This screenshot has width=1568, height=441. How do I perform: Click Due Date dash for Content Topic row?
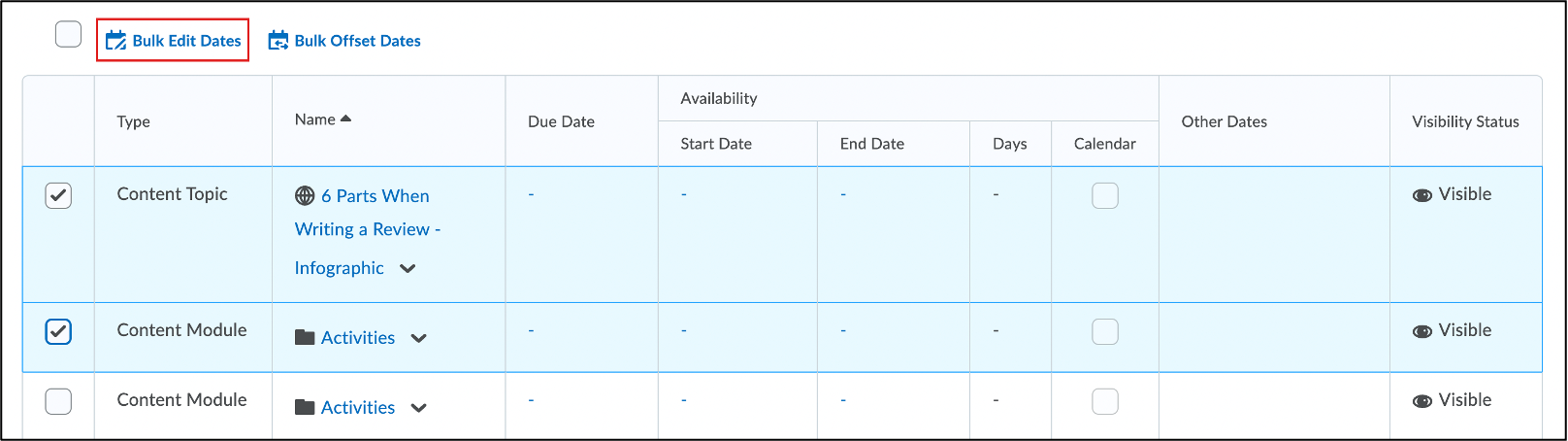click(532, 194)
